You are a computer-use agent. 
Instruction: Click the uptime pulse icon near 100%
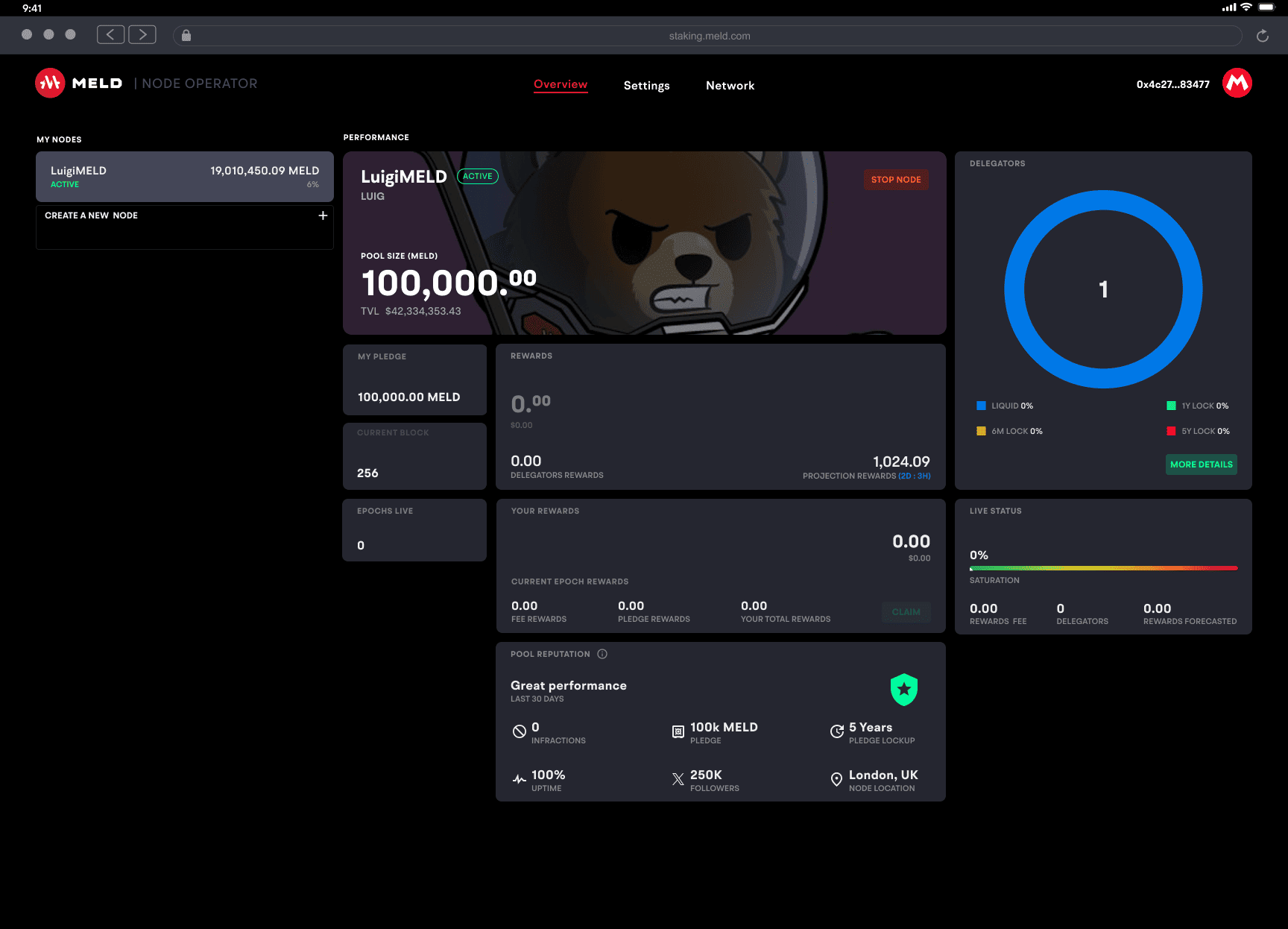click(x=519, y=779)
